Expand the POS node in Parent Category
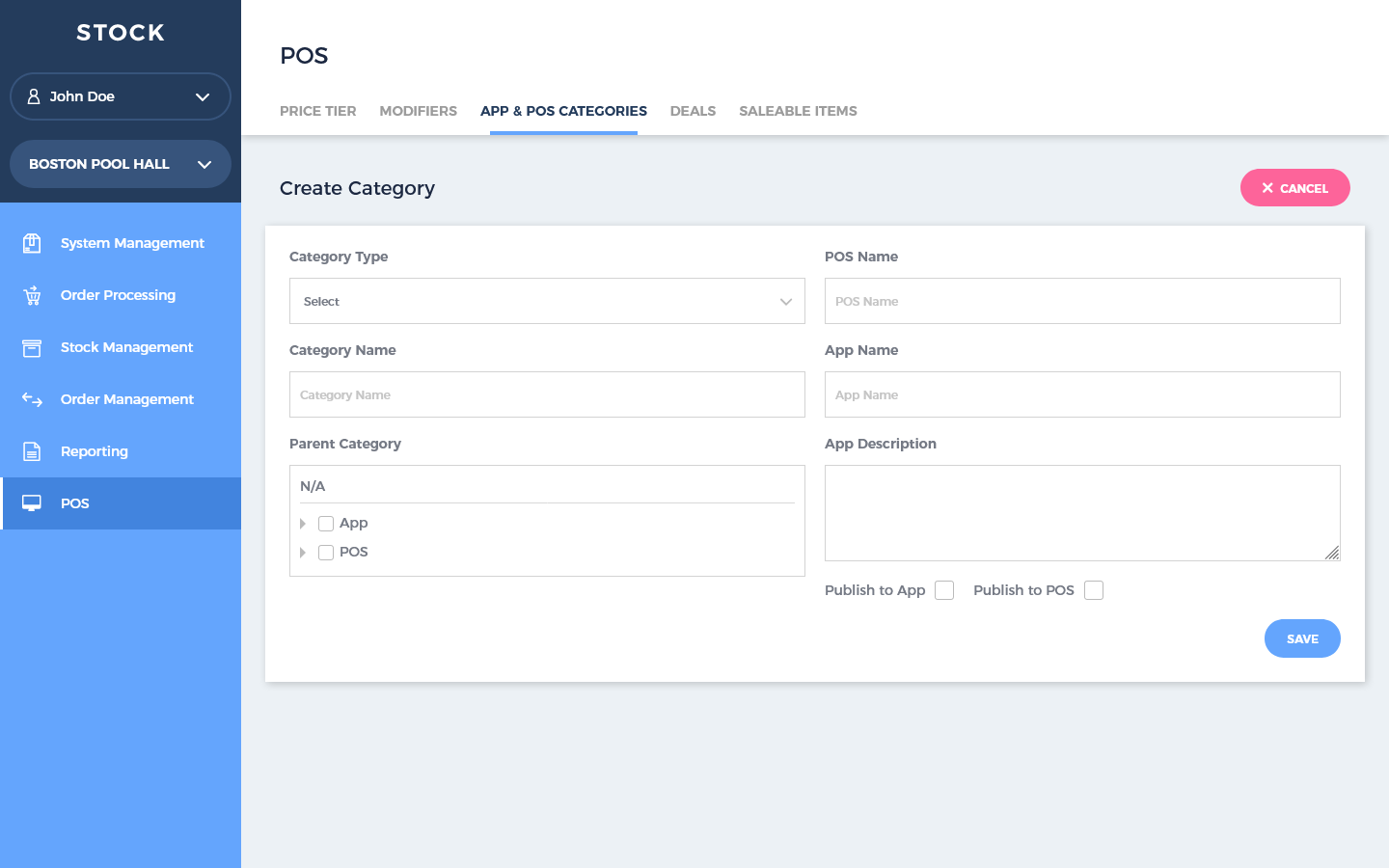 (303, 553)
